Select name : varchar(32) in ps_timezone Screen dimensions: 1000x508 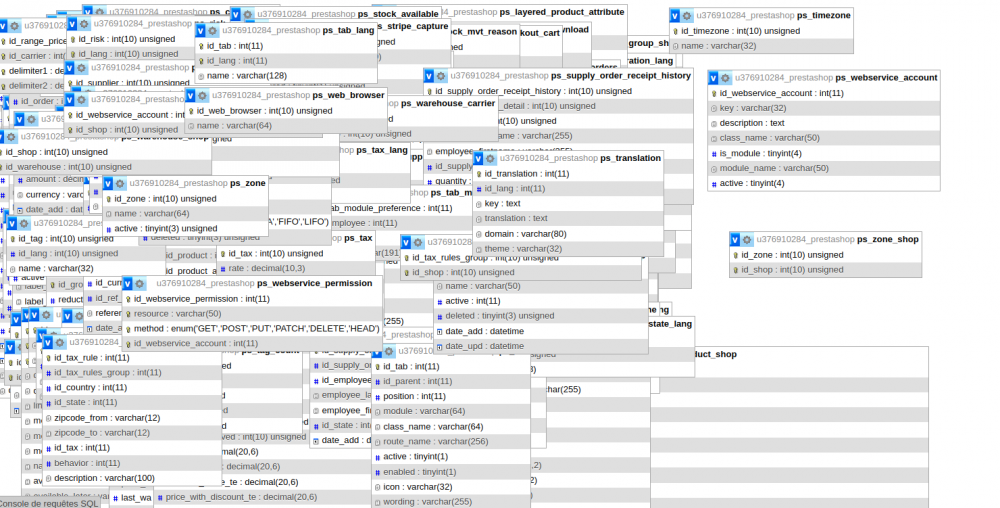761,46
